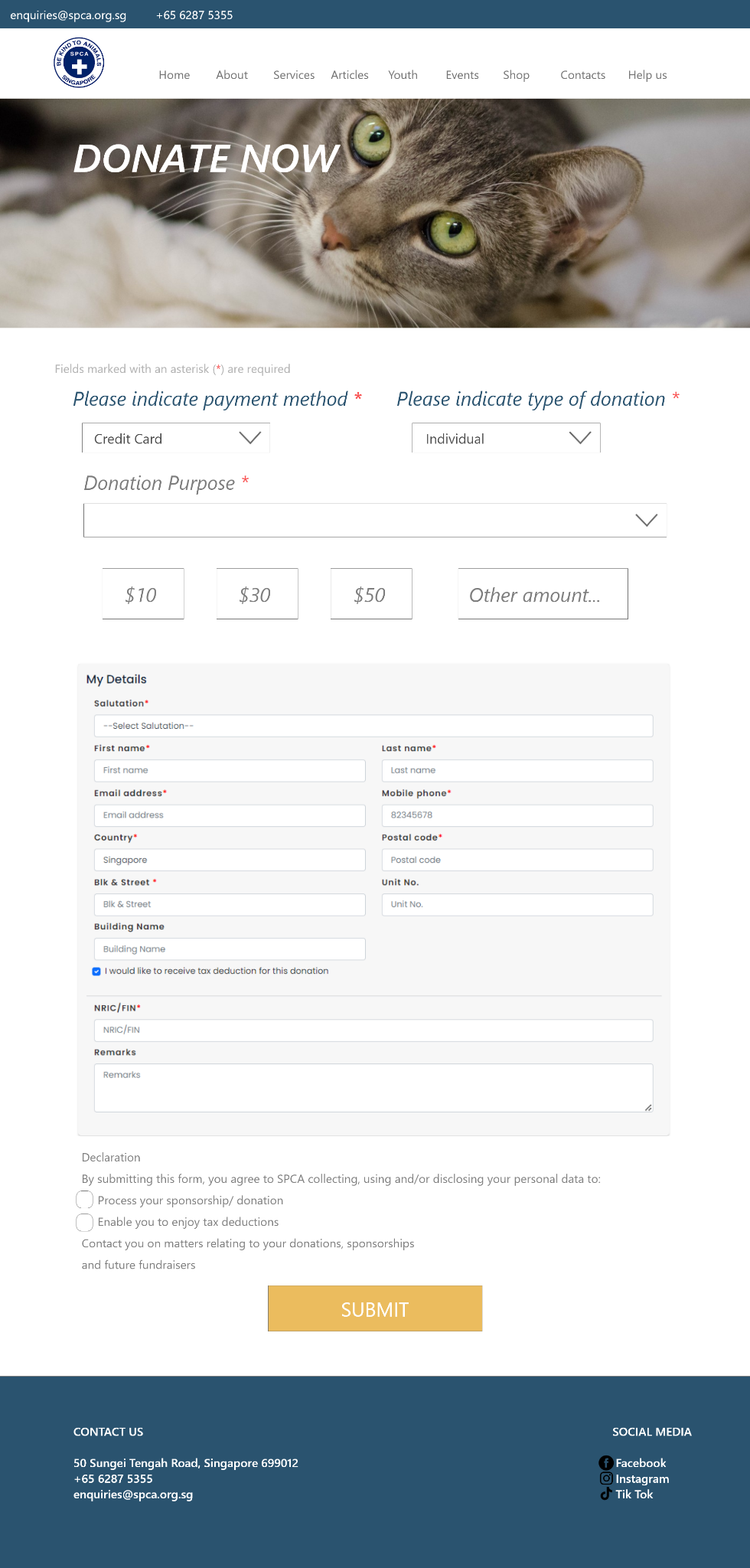Open the Credit Card payment method dropdown
The width and height of the screenshot is (750, 1568).
pos(176,438)
